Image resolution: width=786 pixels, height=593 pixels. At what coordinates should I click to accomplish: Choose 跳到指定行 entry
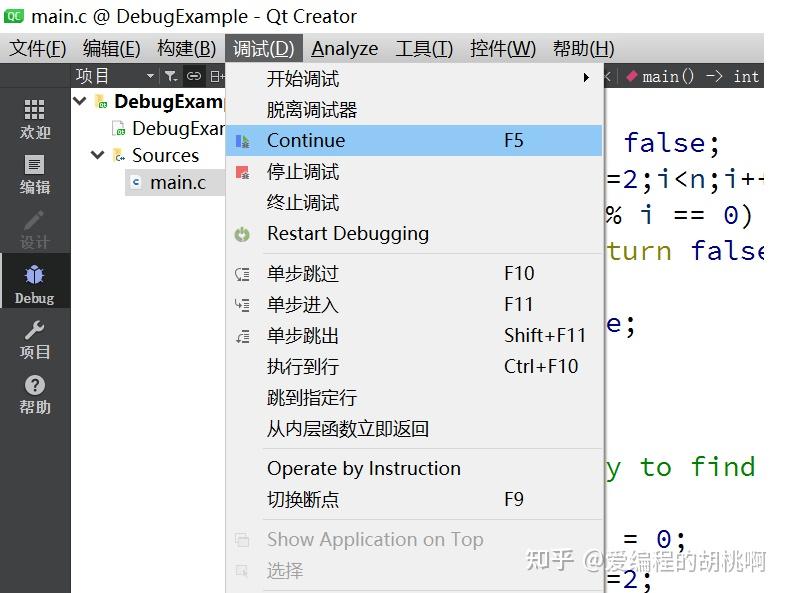(414, 398)
